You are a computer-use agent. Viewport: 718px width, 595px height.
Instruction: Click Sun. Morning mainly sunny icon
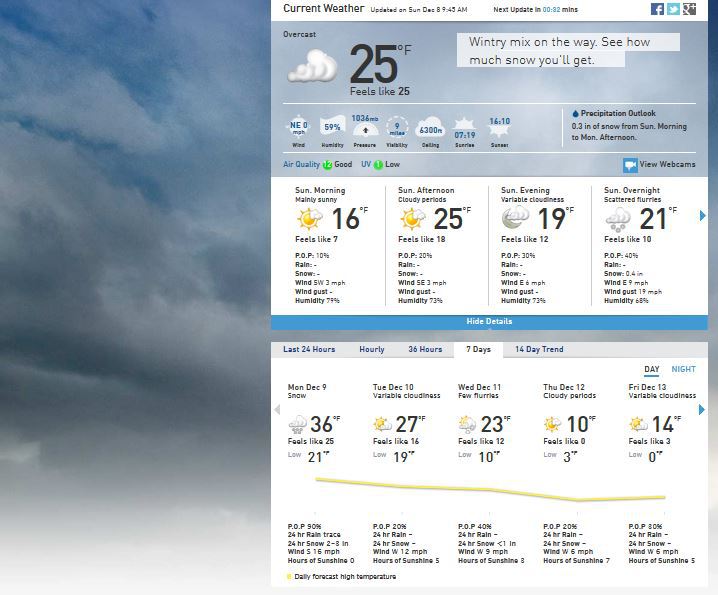tap(310, 218)
